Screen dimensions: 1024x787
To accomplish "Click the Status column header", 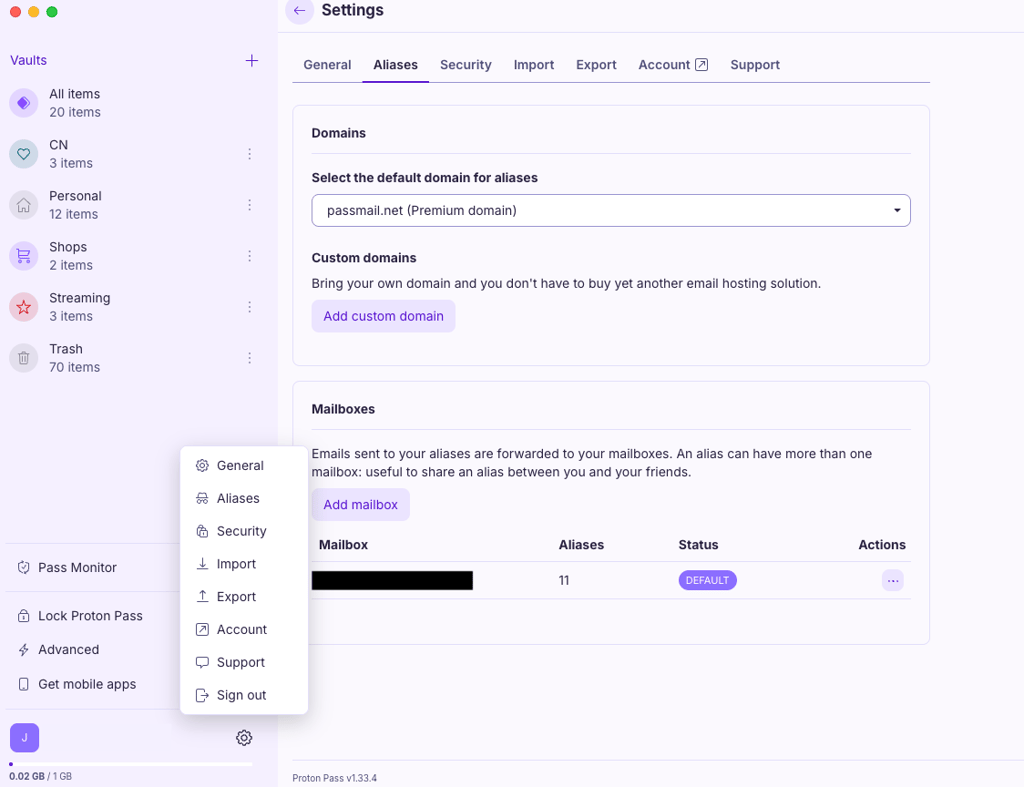I will (x=698, y=545).
